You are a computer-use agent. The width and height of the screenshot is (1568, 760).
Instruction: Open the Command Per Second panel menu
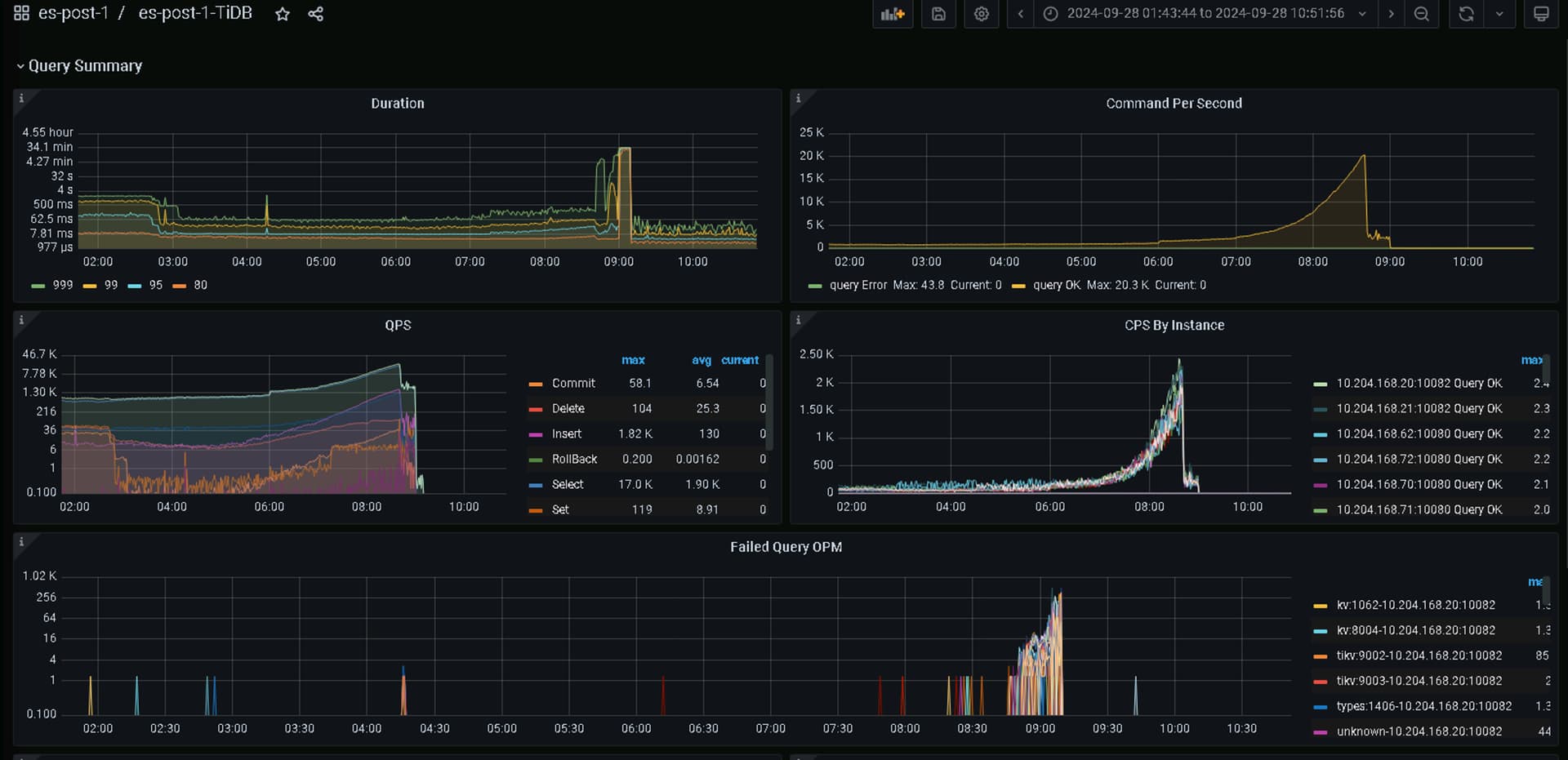click(1174, 104)
